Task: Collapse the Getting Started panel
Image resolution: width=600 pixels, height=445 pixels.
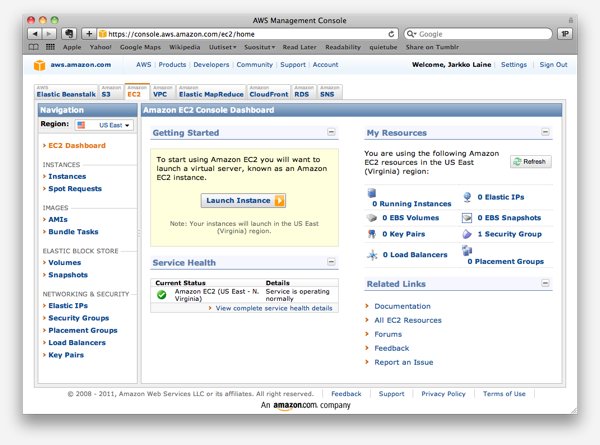Action: tap(331, 133)
